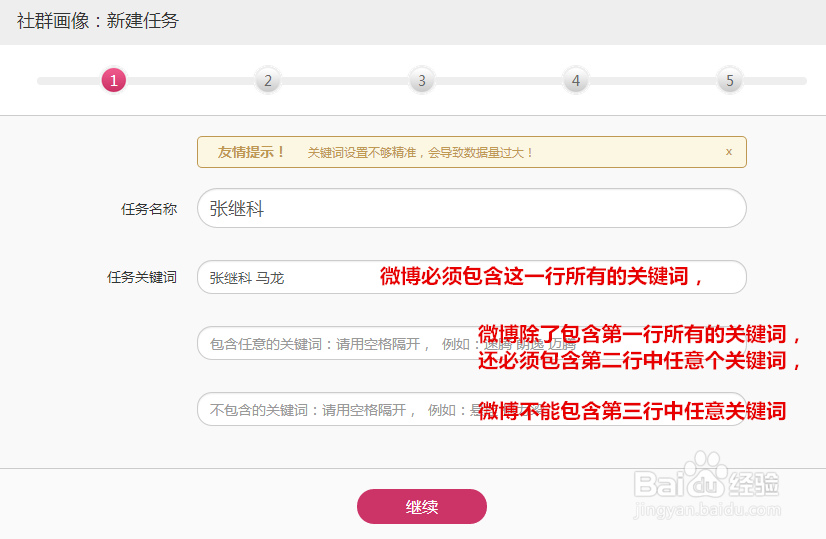The image size is (826, 539).
Task: Go to step 4 circle
Action: 575,80
